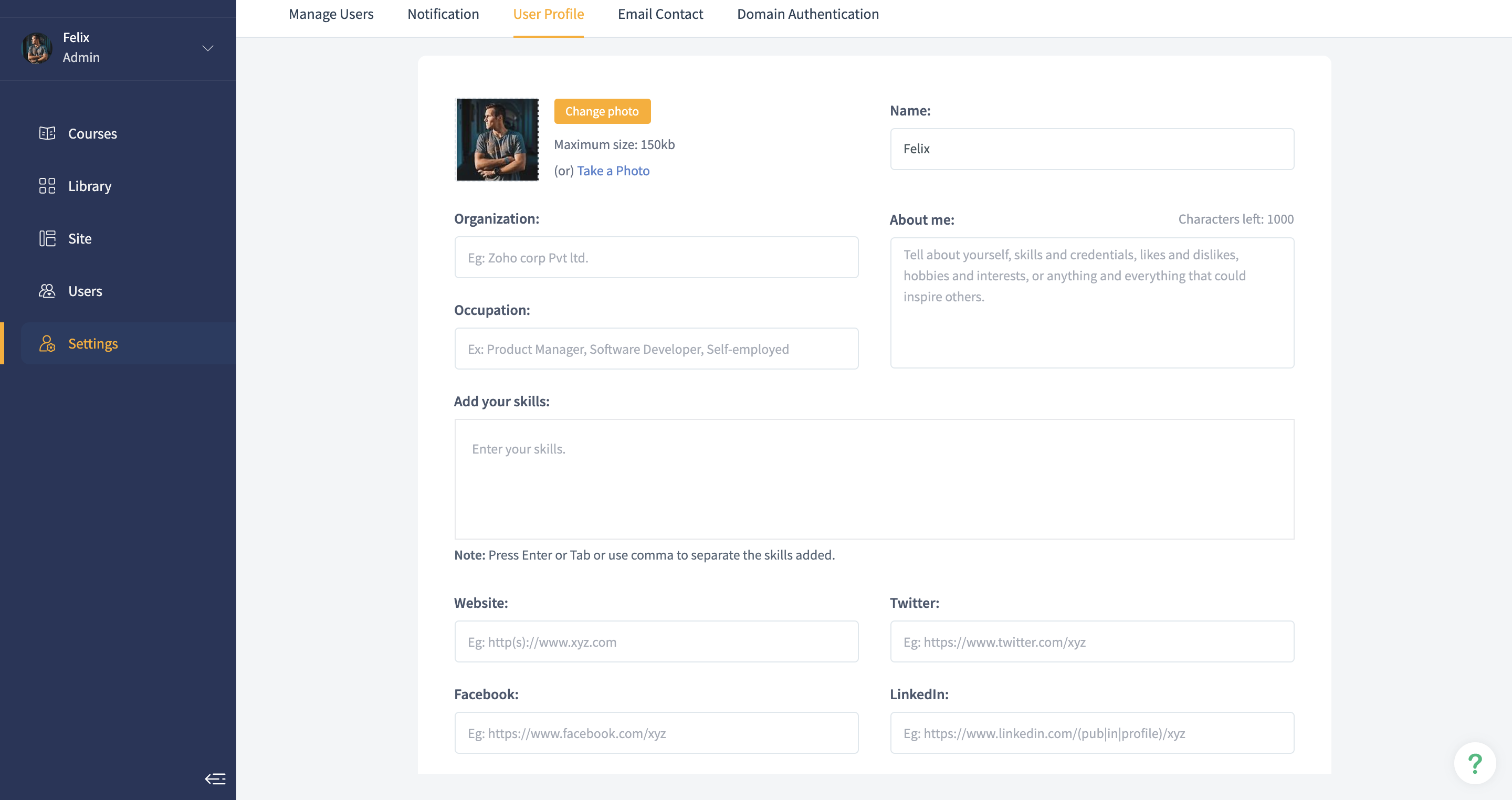
Task: Click the Settings user-gear icon
Action: point(47,343)
